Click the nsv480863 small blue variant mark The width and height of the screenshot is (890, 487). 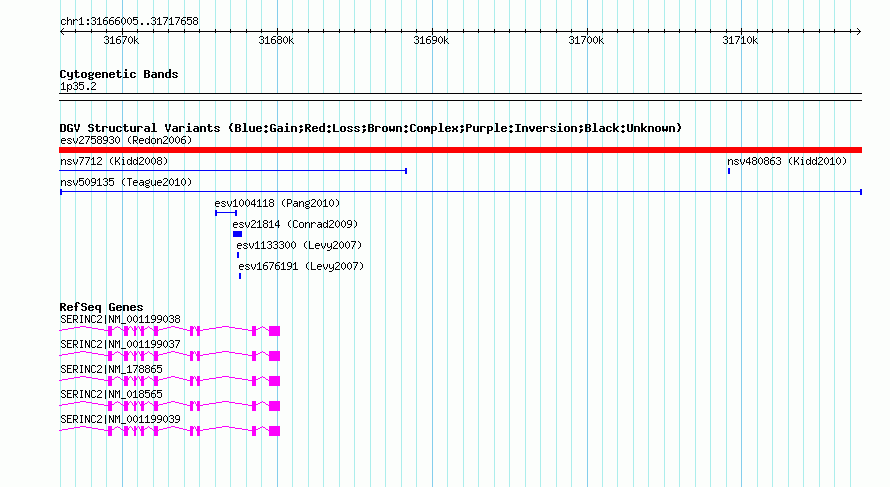(729, 171)
